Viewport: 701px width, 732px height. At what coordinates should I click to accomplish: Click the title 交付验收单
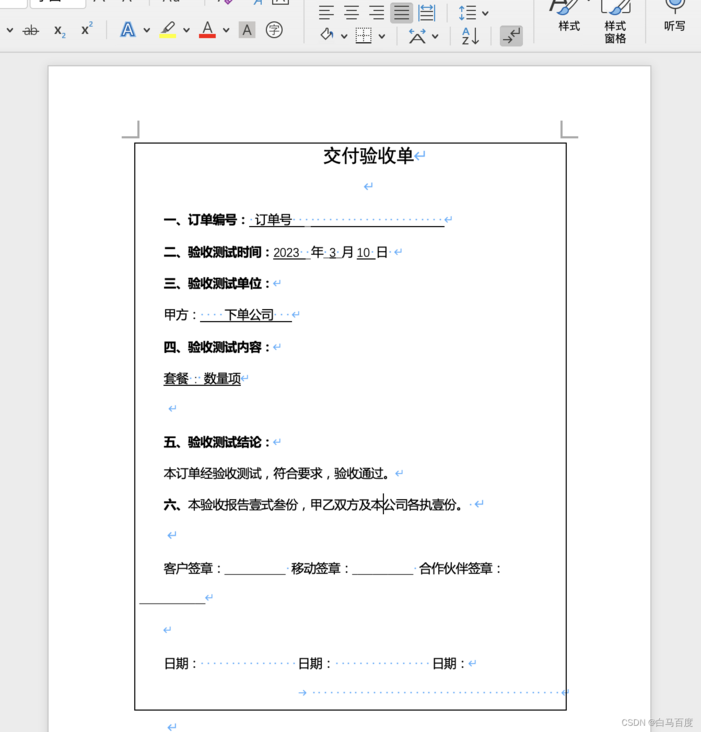[368, 156]
